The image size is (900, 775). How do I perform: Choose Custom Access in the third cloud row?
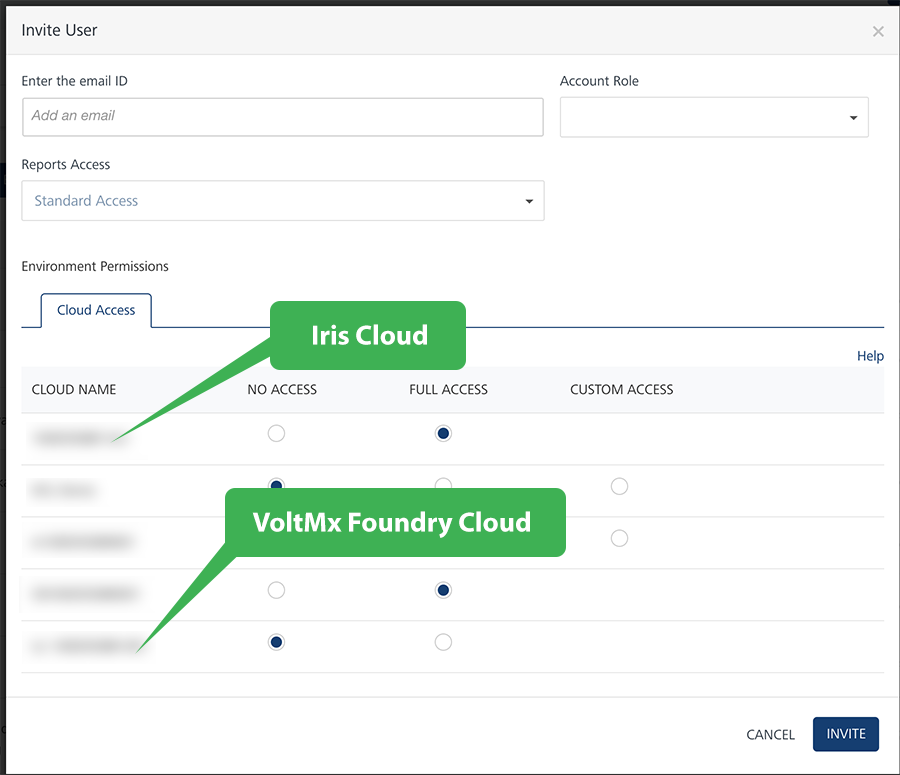[620, 538]
